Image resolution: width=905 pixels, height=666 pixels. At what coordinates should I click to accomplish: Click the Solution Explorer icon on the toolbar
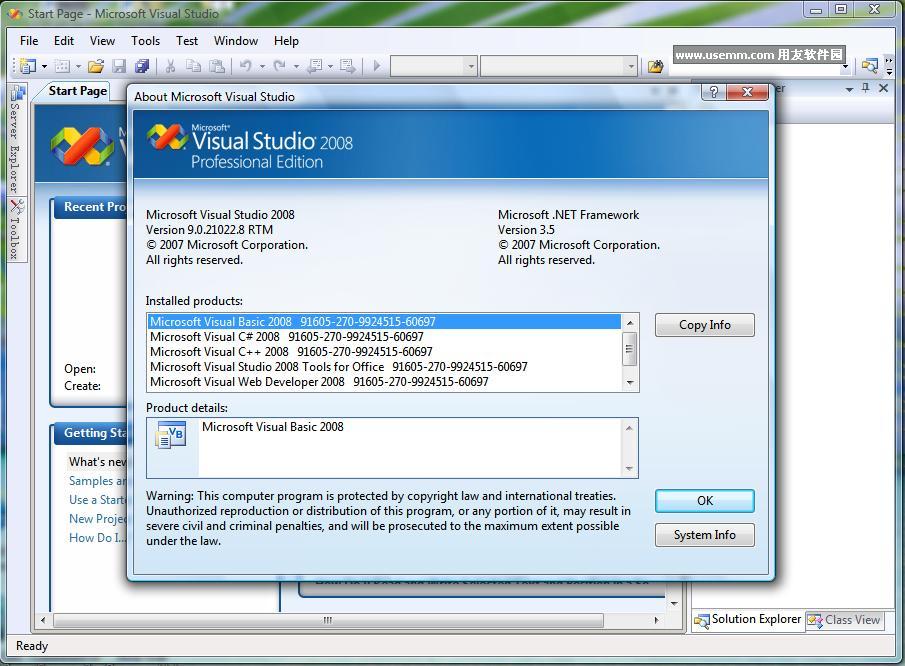(x=869, y=66)
